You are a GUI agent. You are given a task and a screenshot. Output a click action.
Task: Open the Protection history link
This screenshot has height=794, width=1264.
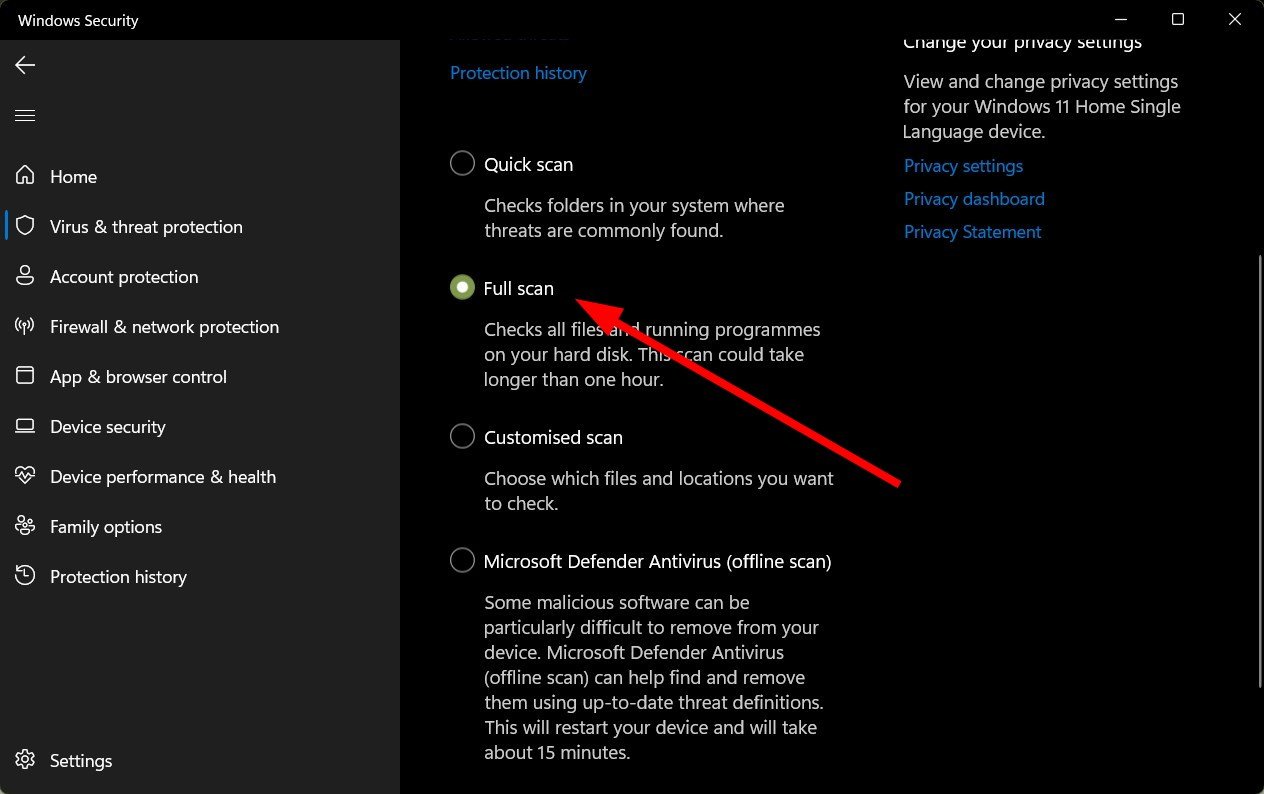click(x=518, y=73)
